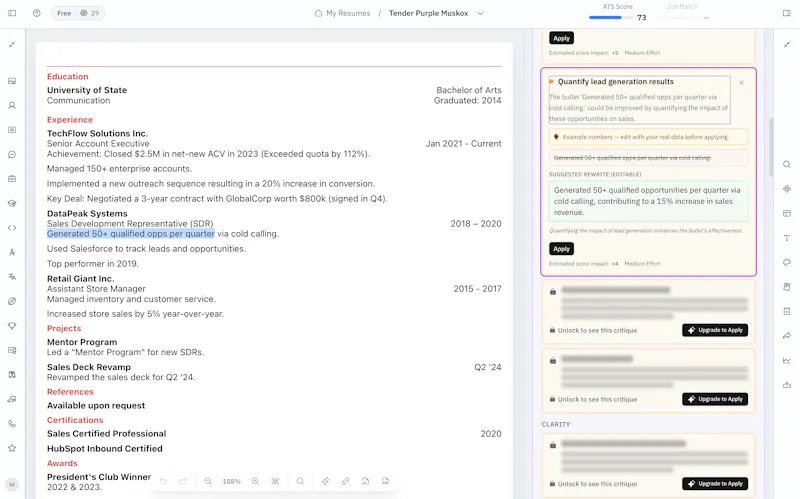Click the PDF export icon in bottom toolbar

(385, 481)
